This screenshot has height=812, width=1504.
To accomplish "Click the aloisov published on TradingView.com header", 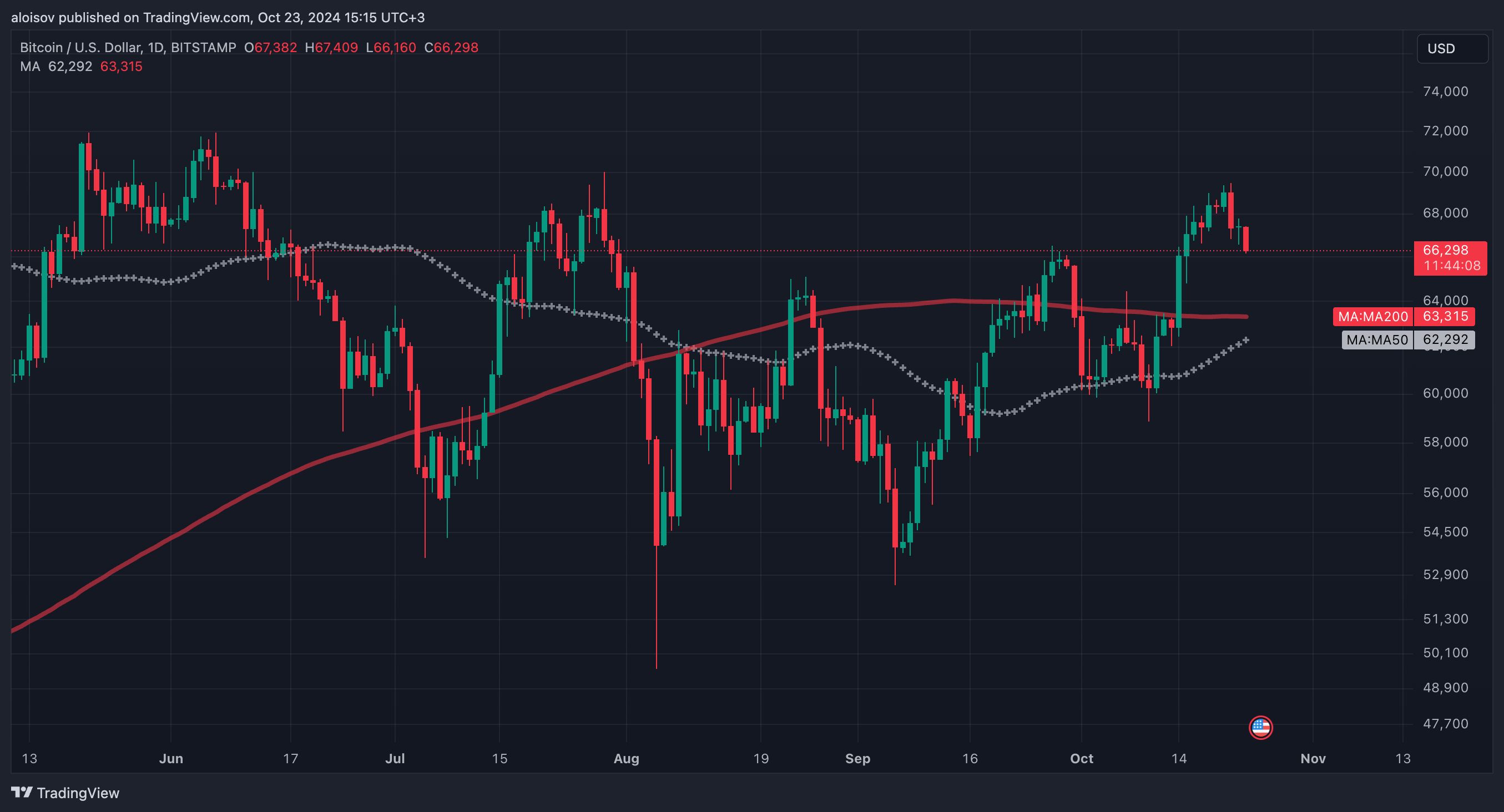I will click(218, 18).
